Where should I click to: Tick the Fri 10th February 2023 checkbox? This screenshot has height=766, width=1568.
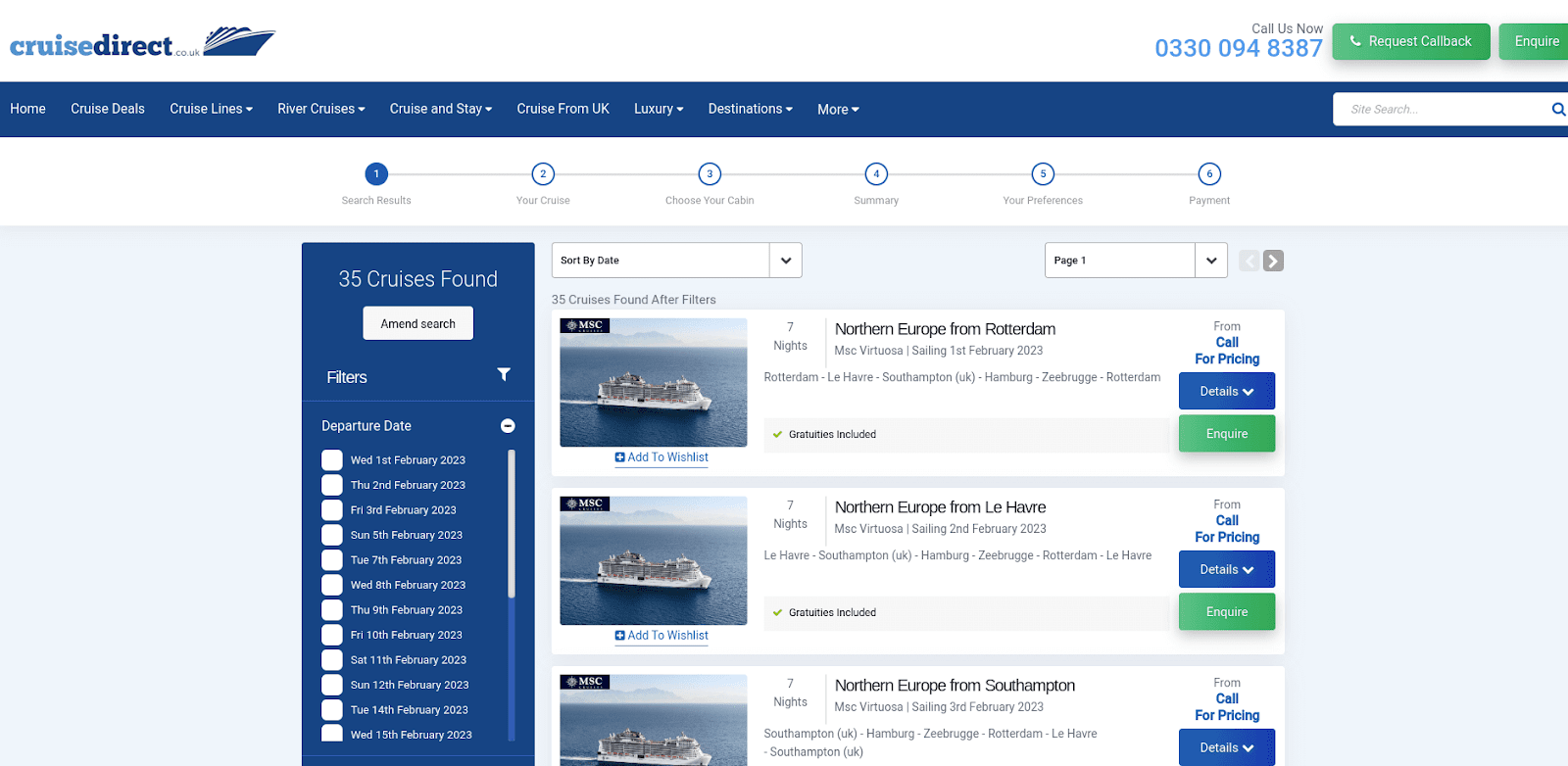(x=332, y=635)
